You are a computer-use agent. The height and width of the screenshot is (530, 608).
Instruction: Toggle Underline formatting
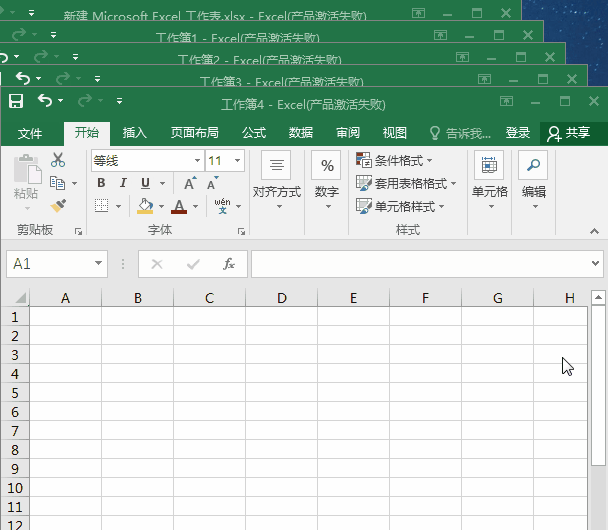tap(145, 183)
